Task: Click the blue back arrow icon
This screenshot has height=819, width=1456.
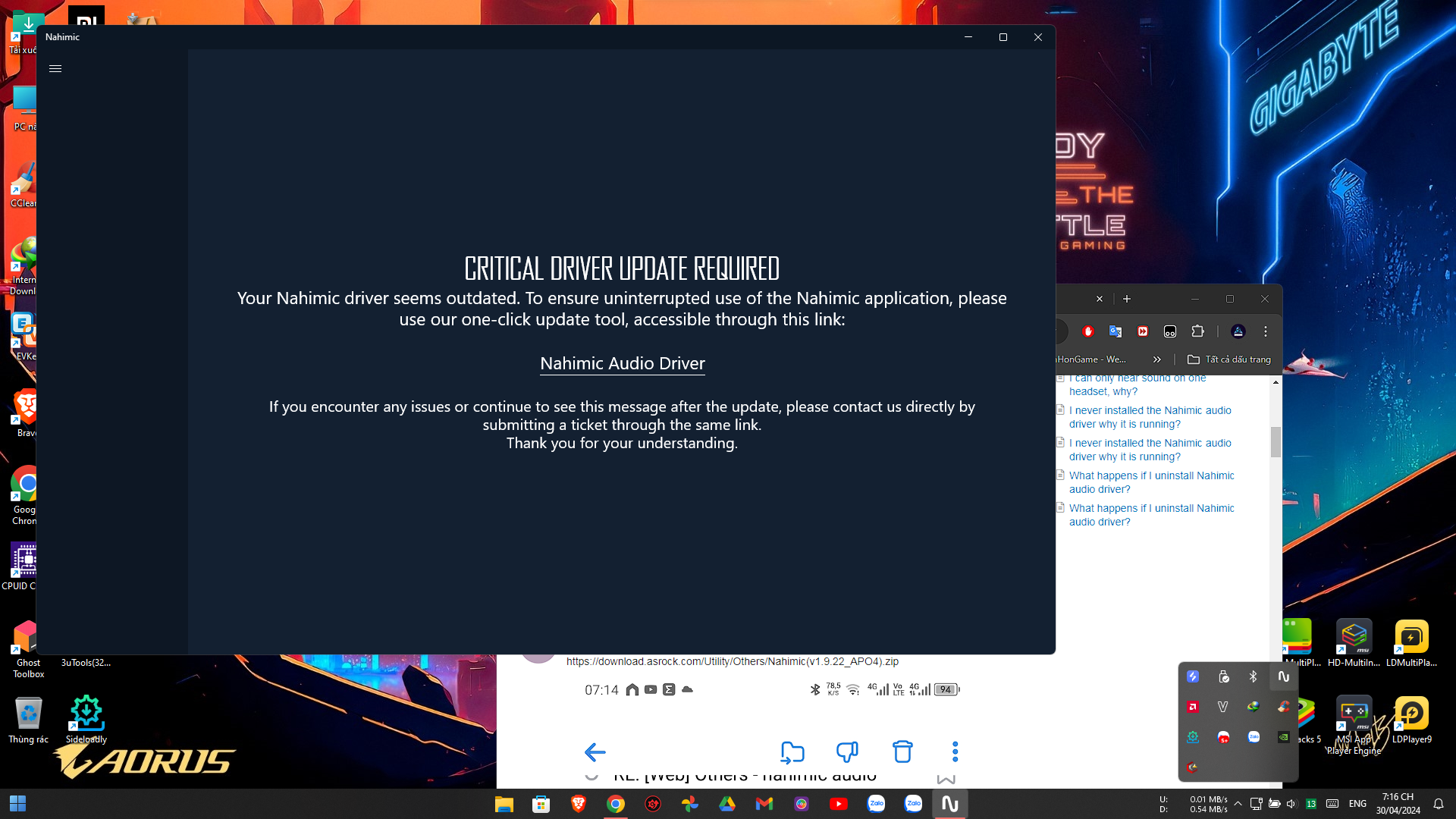Action: [595, 752]
